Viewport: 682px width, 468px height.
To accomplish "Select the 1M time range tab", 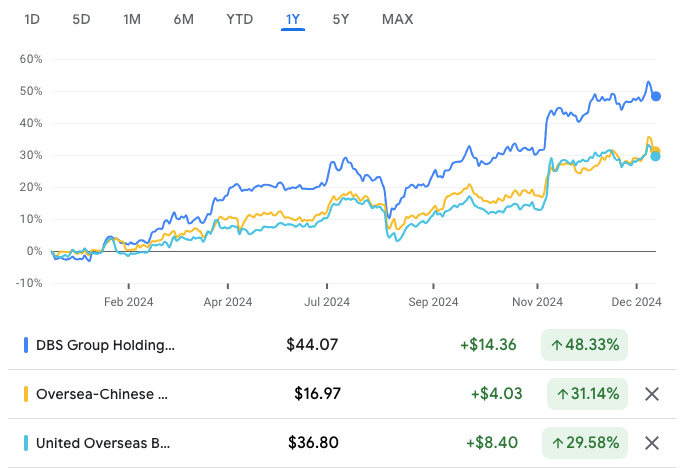I will pos(132,19).
